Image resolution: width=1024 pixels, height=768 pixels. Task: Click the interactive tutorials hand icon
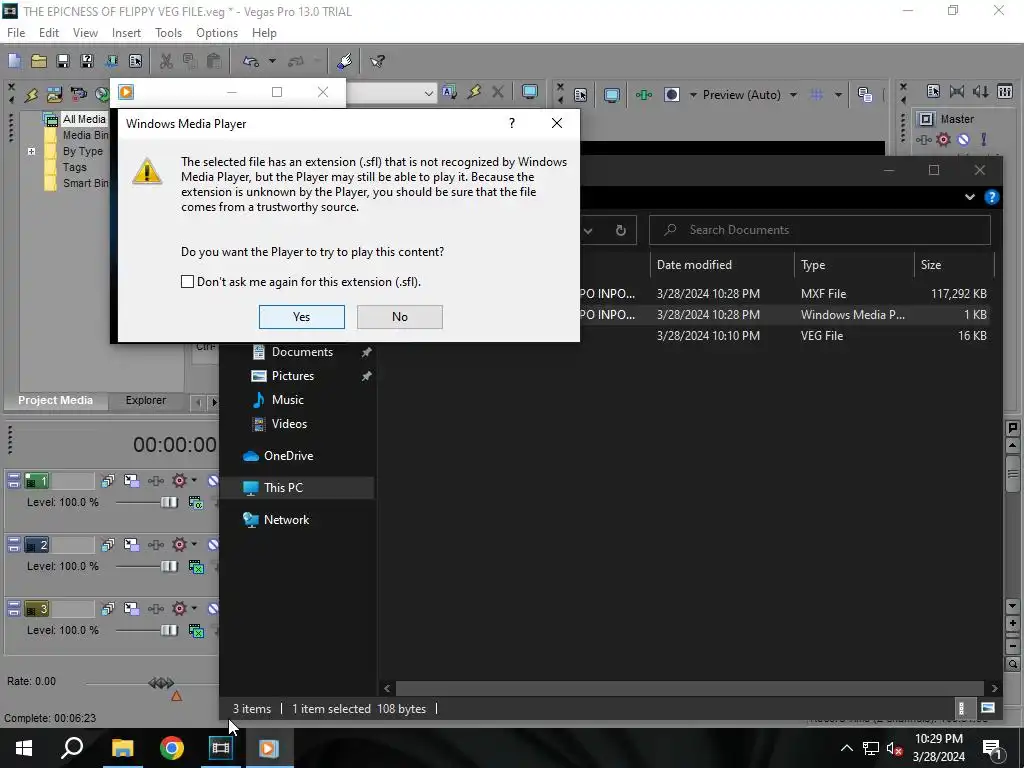(344, 61)
